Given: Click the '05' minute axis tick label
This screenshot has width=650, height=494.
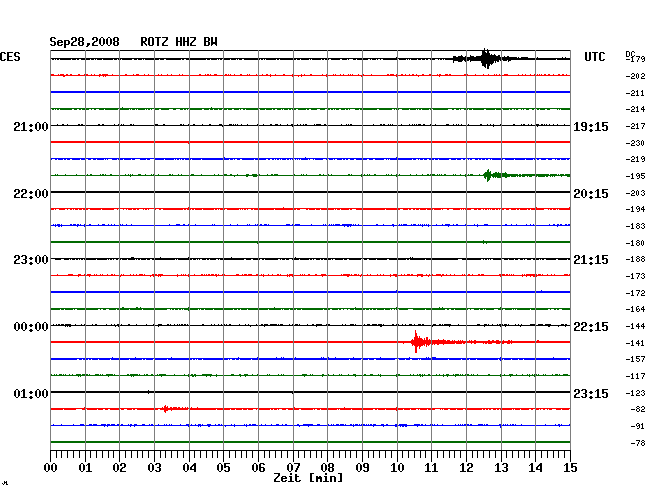Looking at the screenshot, I should click(x=223, y=468).
